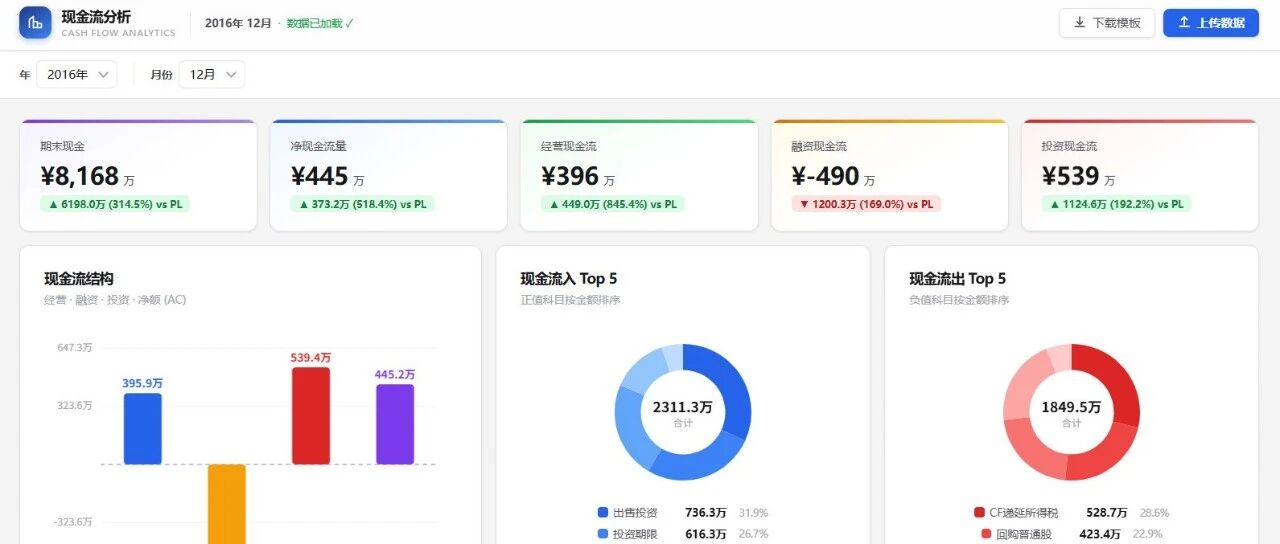Click the orange negative bar in chart

point(227,504)
